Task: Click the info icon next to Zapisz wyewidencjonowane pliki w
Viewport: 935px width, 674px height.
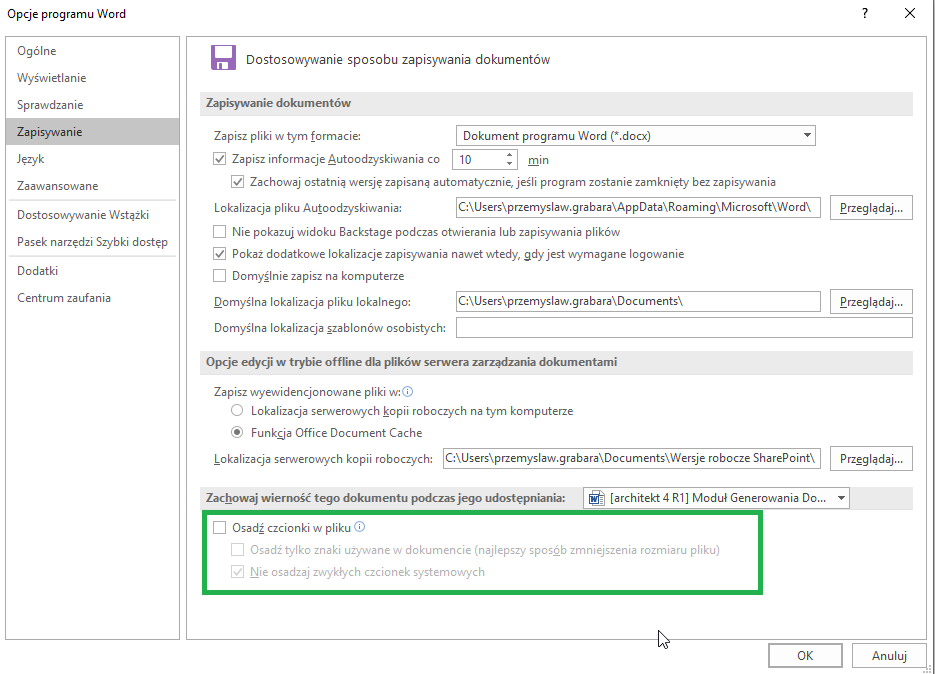Action: tap(408, 392)
